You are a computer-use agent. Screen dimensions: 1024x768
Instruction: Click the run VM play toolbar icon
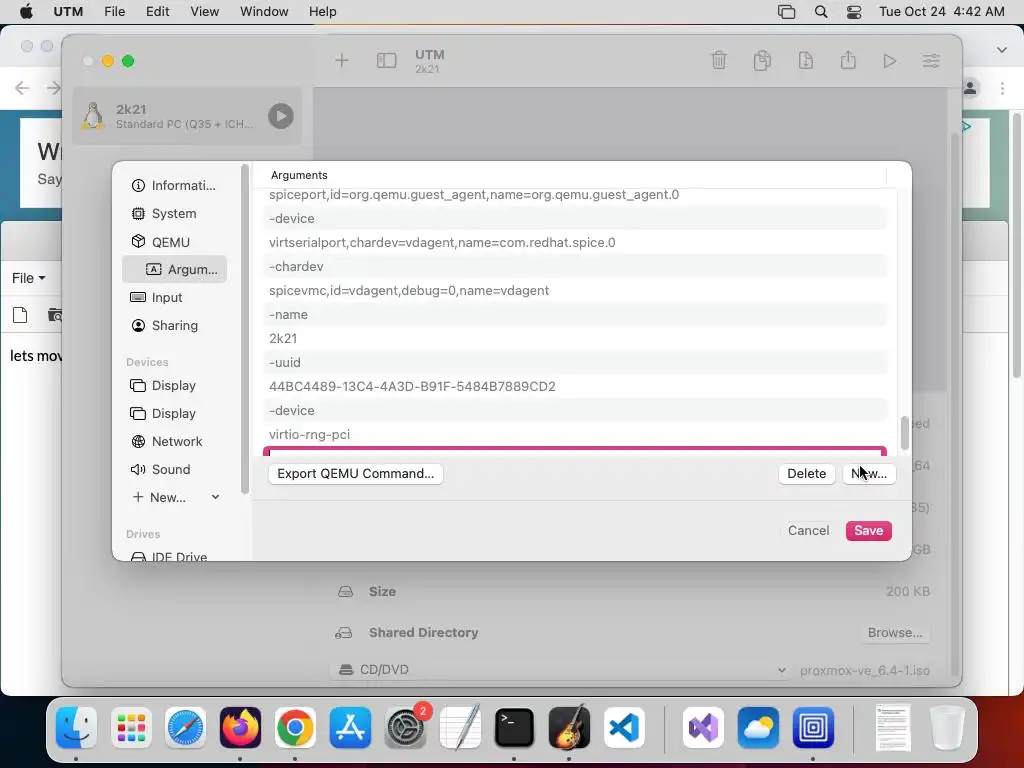click(x=889, y=61)
